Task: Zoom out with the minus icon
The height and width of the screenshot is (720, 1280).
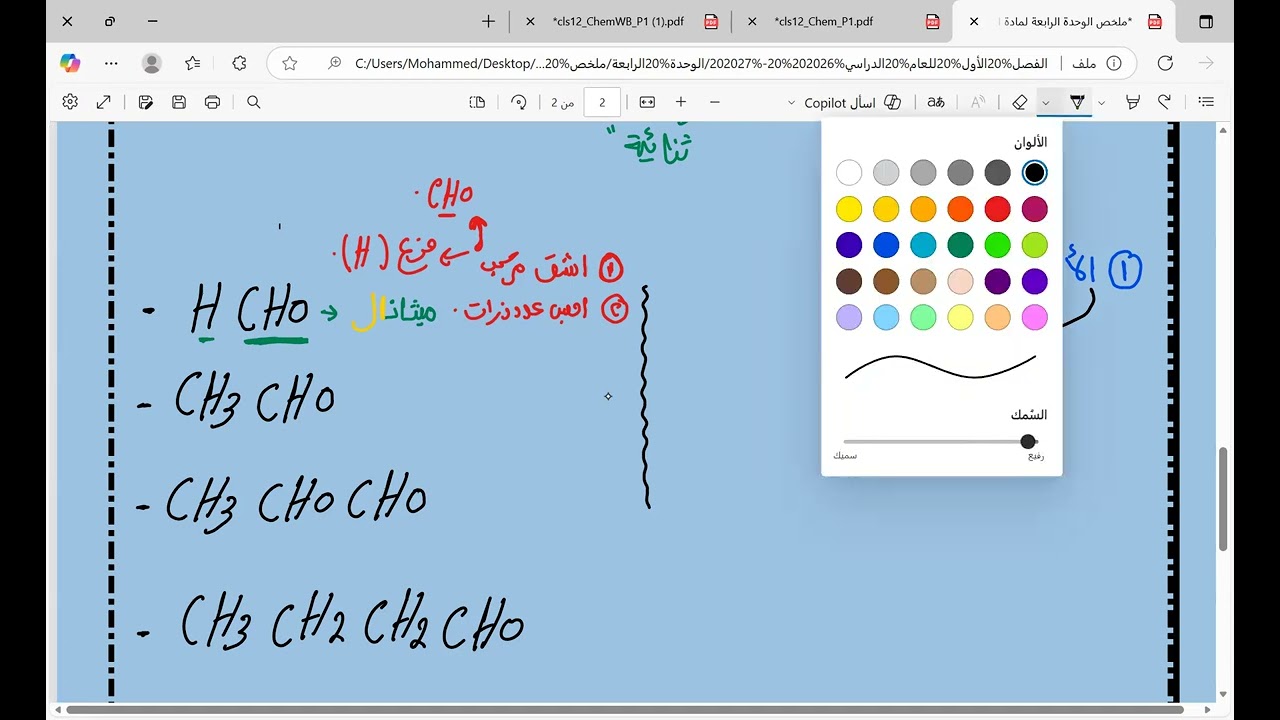Action: tap(715, 102)
